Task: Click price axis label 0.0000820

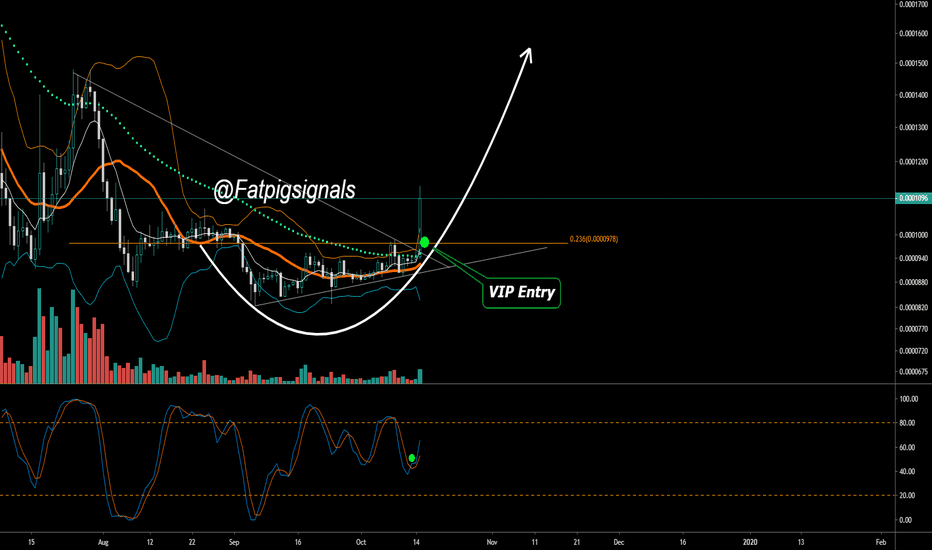Action: pyautogui.click(x=914, y=308)
